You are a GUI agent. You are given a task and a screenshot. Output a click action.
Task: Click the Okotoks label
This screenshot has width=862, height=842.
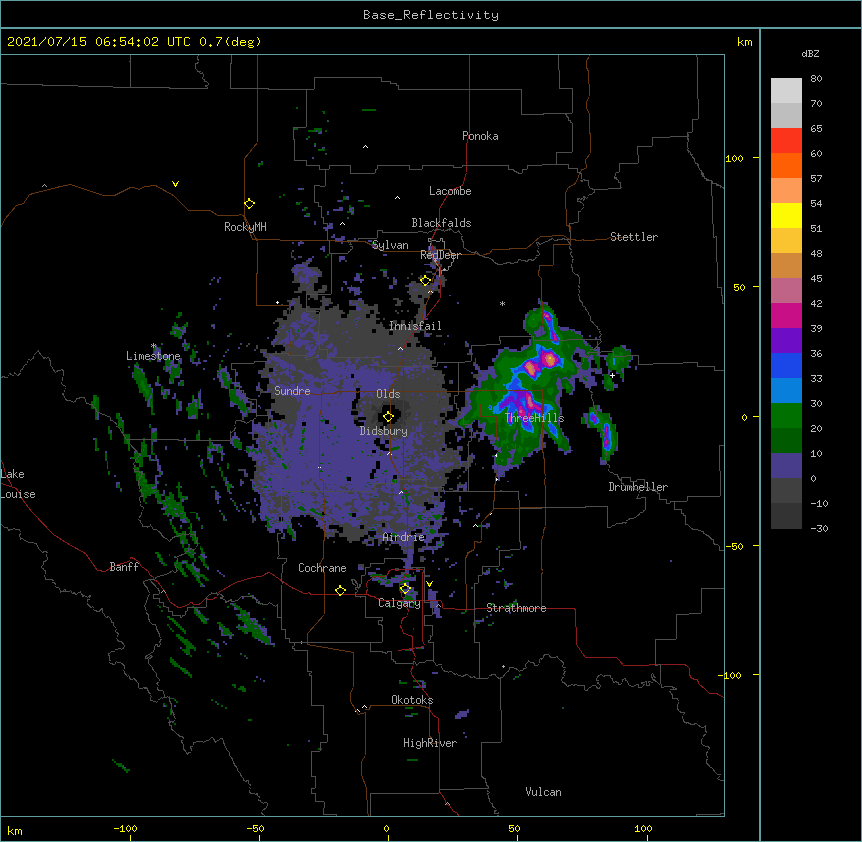point(412,700)
